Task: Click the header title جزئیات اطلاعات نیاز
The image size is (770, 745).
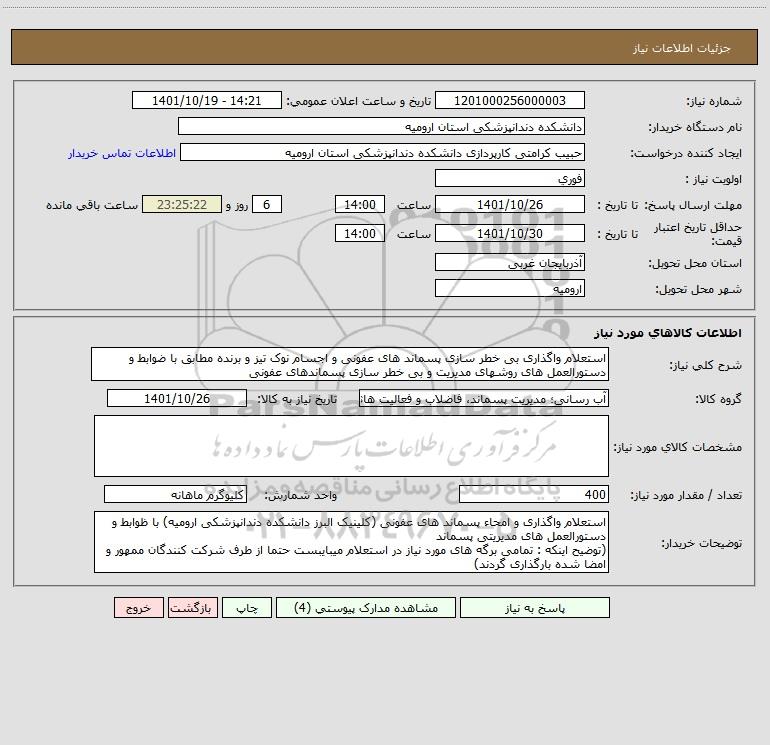Action: [x=682, y=48]
